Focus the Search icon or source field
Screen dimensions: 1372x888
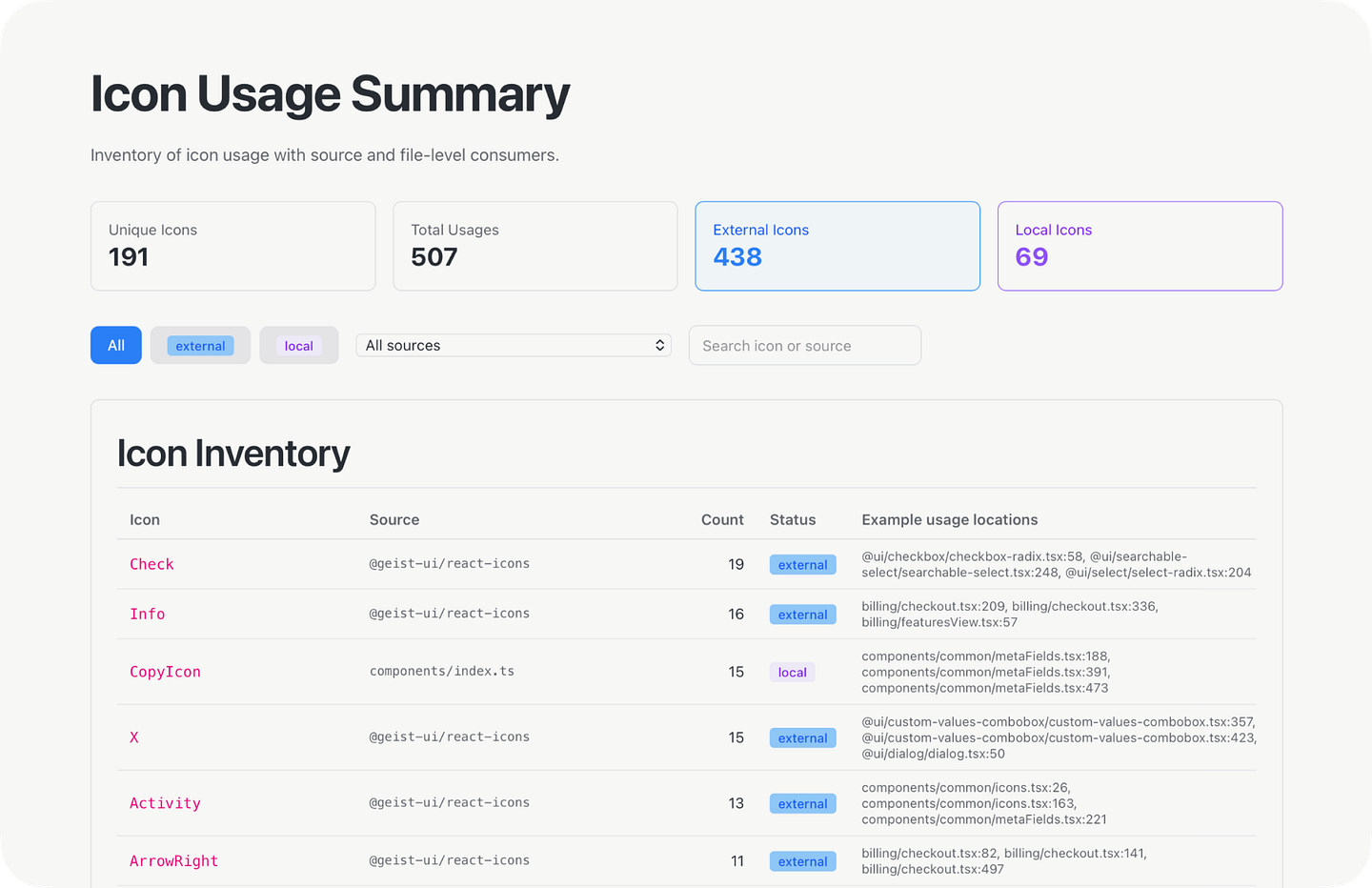[805, 345]
